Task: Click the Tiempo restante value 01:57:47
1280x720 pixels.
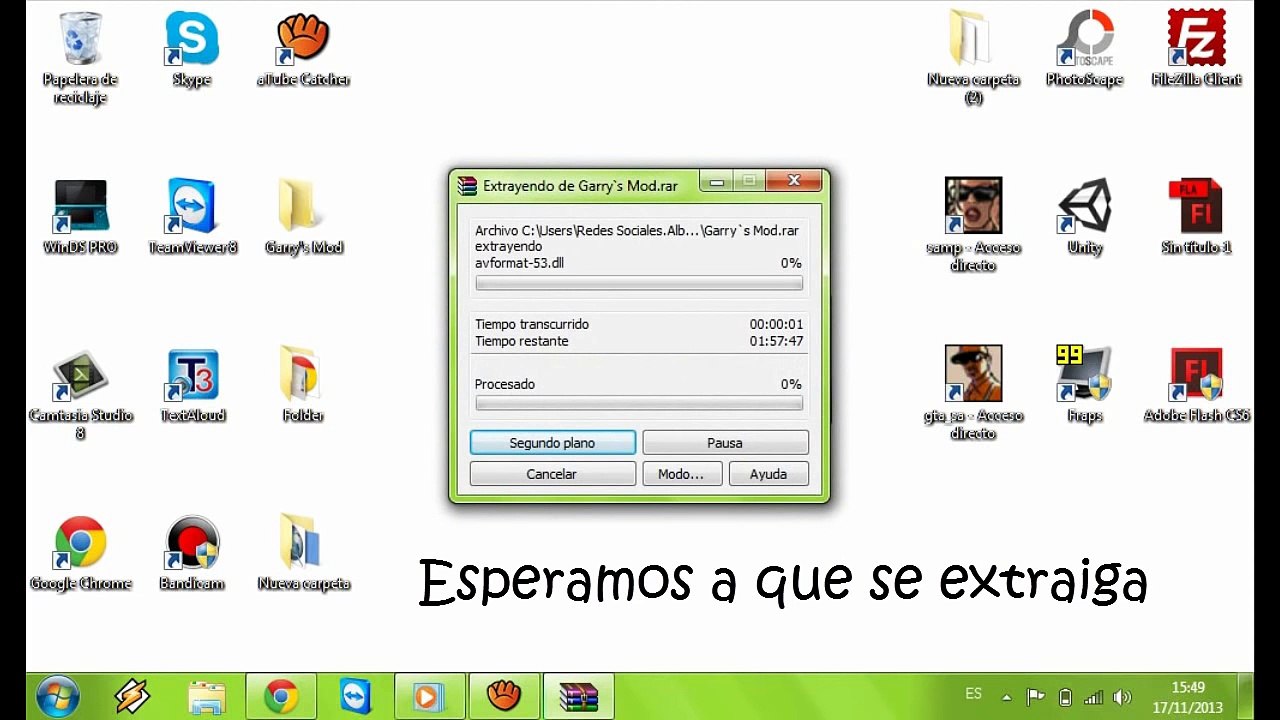Action: click(x=776, y=341)
